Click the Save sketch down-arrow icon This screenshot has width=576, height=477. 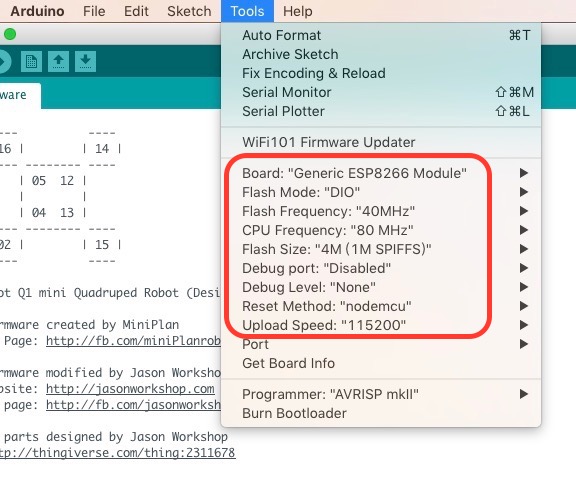(86, 61)
